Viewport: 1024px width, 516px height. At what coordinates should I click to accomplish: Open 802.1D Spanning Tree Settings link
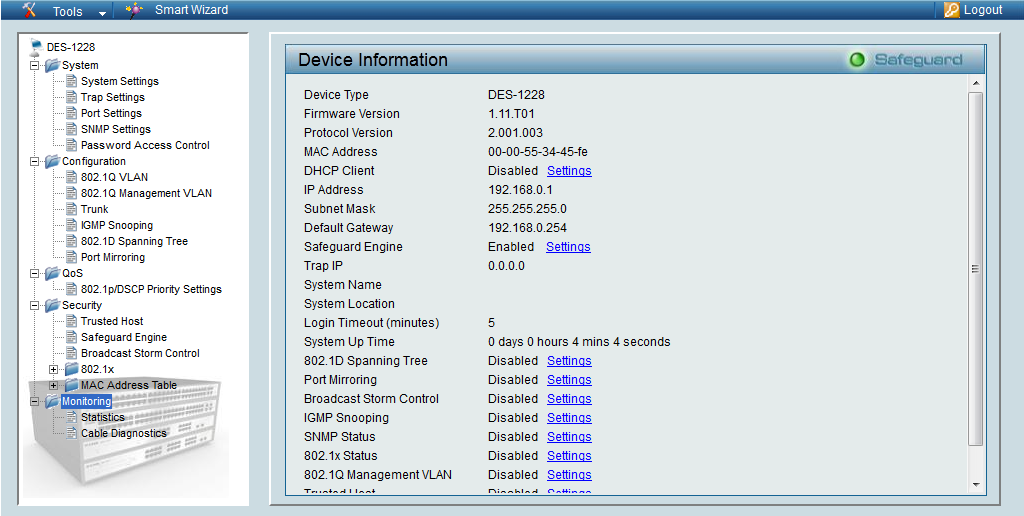569,361
